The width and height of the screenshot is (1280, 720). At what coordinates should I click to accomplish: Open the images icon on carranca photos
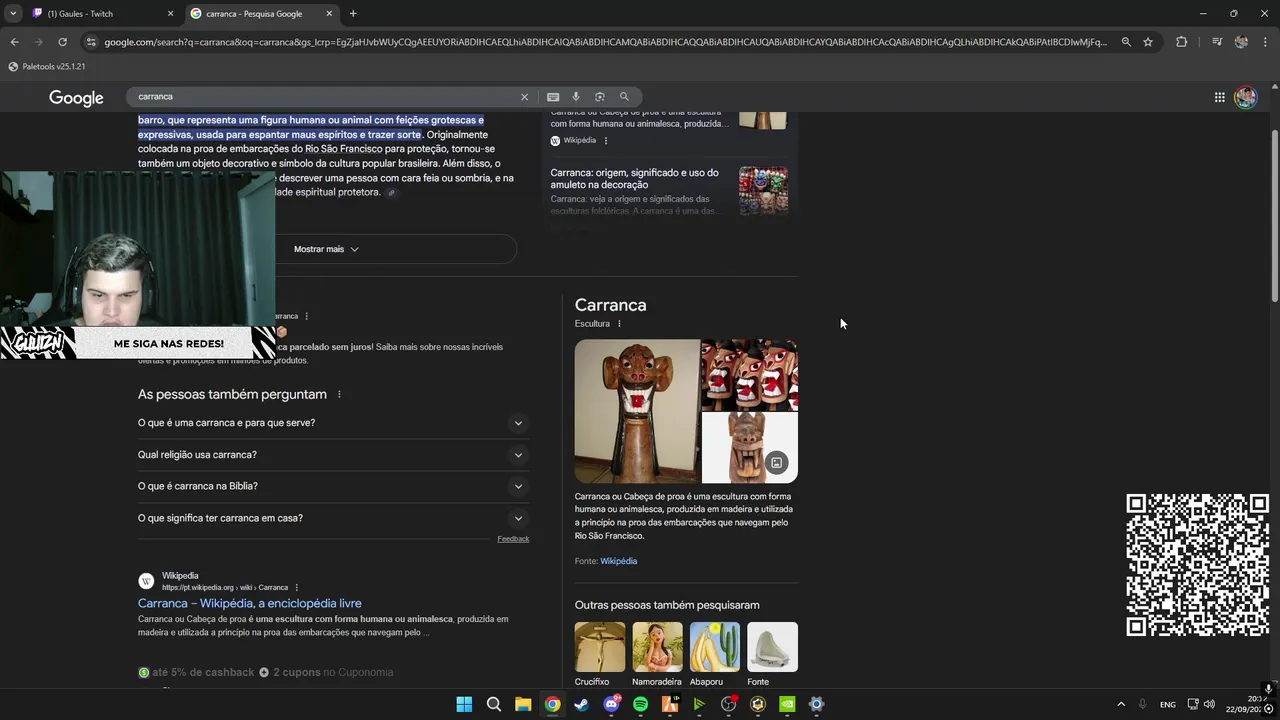pos(776,463)
